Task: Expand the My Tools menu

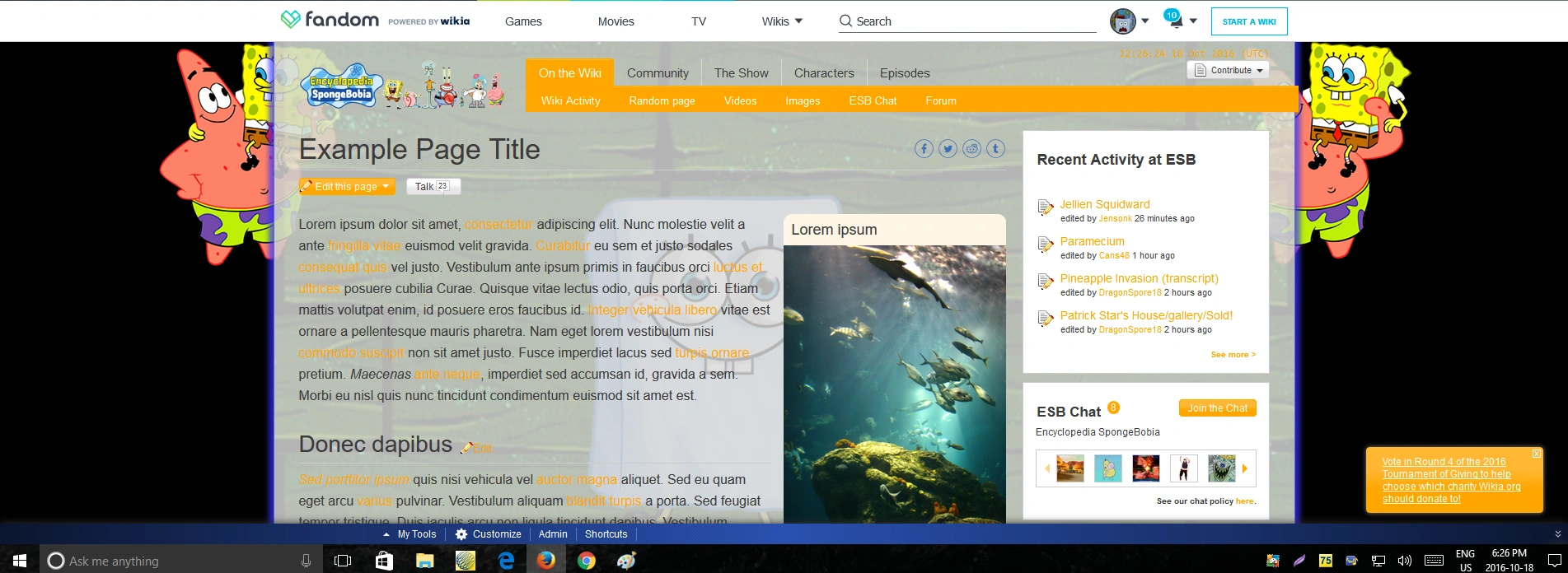Action: coord(410,534)
